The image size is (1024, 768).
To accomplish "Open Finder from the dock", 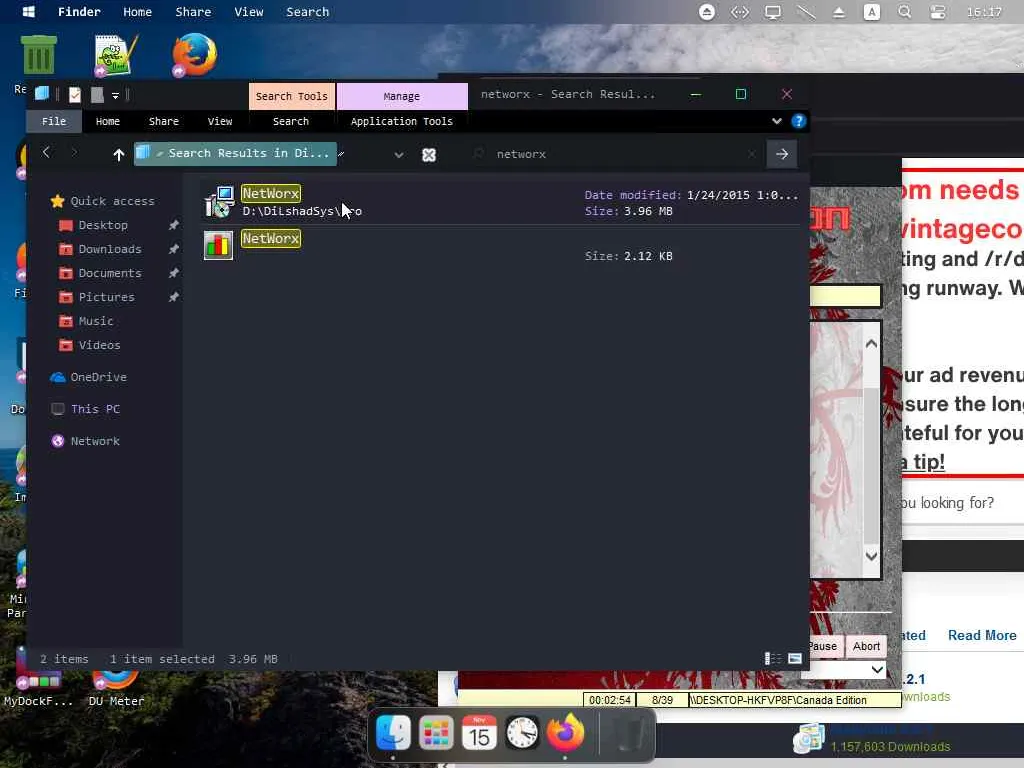I will click(393, 733).
